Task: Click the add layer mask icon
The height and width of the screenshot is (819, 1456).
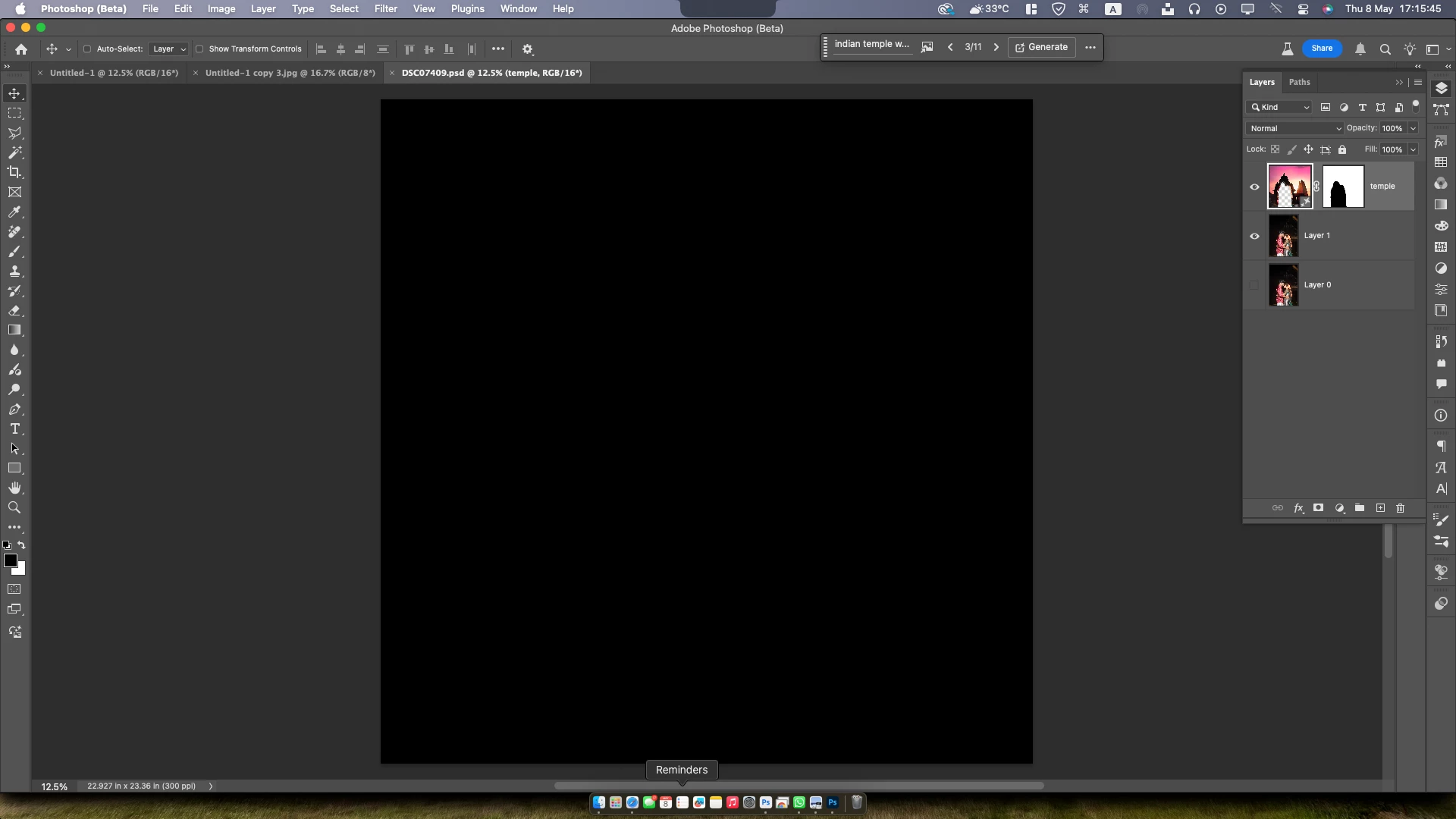Action: (1319, 508)
